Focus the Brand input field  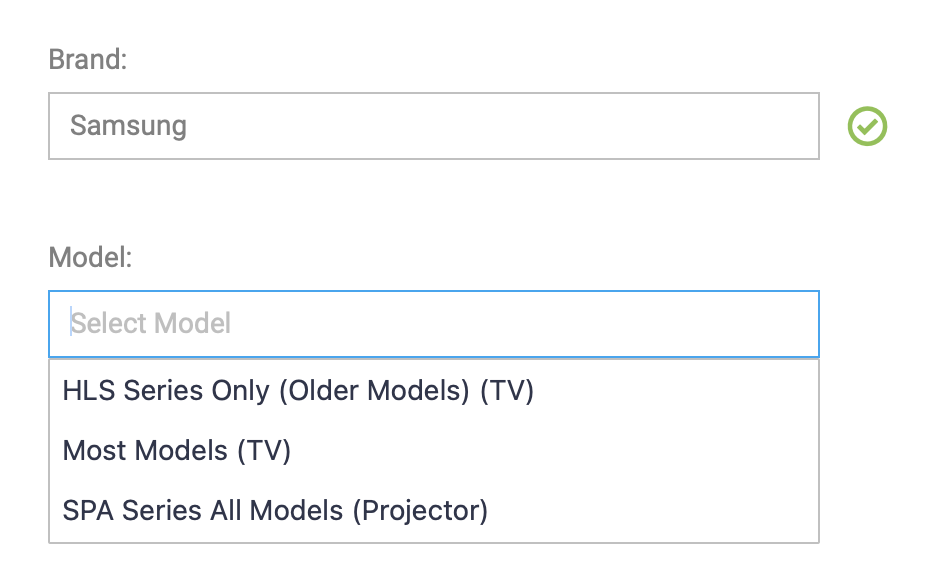[x=433, y=126]
